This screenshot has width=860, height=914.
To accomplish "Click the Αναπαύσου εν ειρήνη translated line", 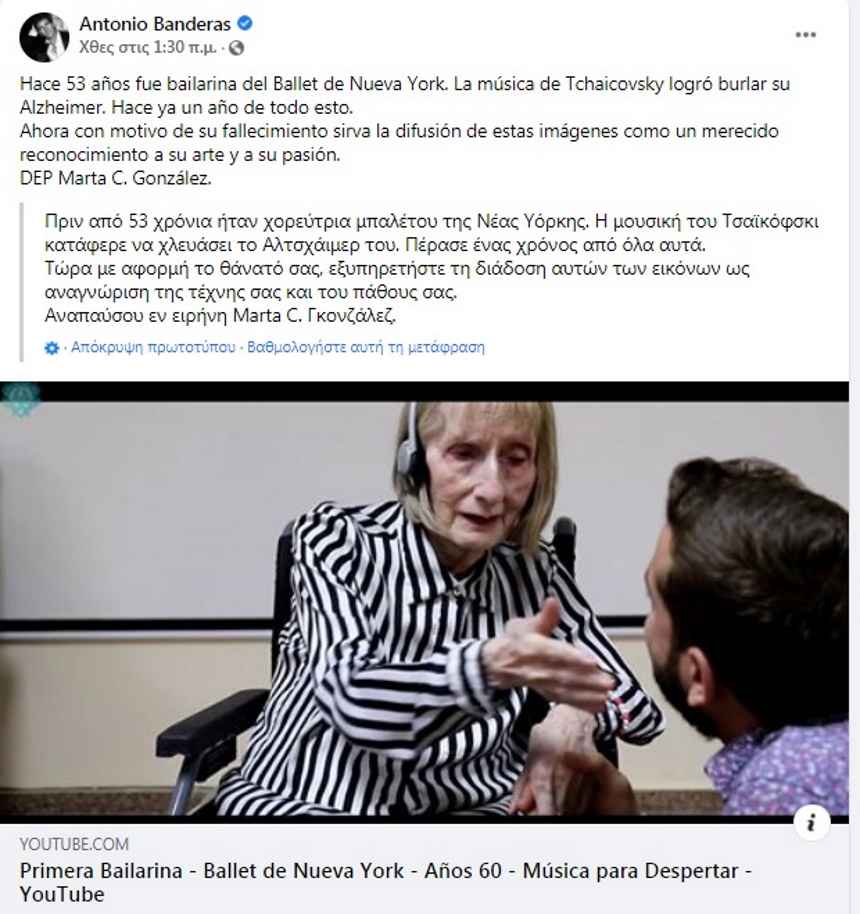I will tap(220, 316).
